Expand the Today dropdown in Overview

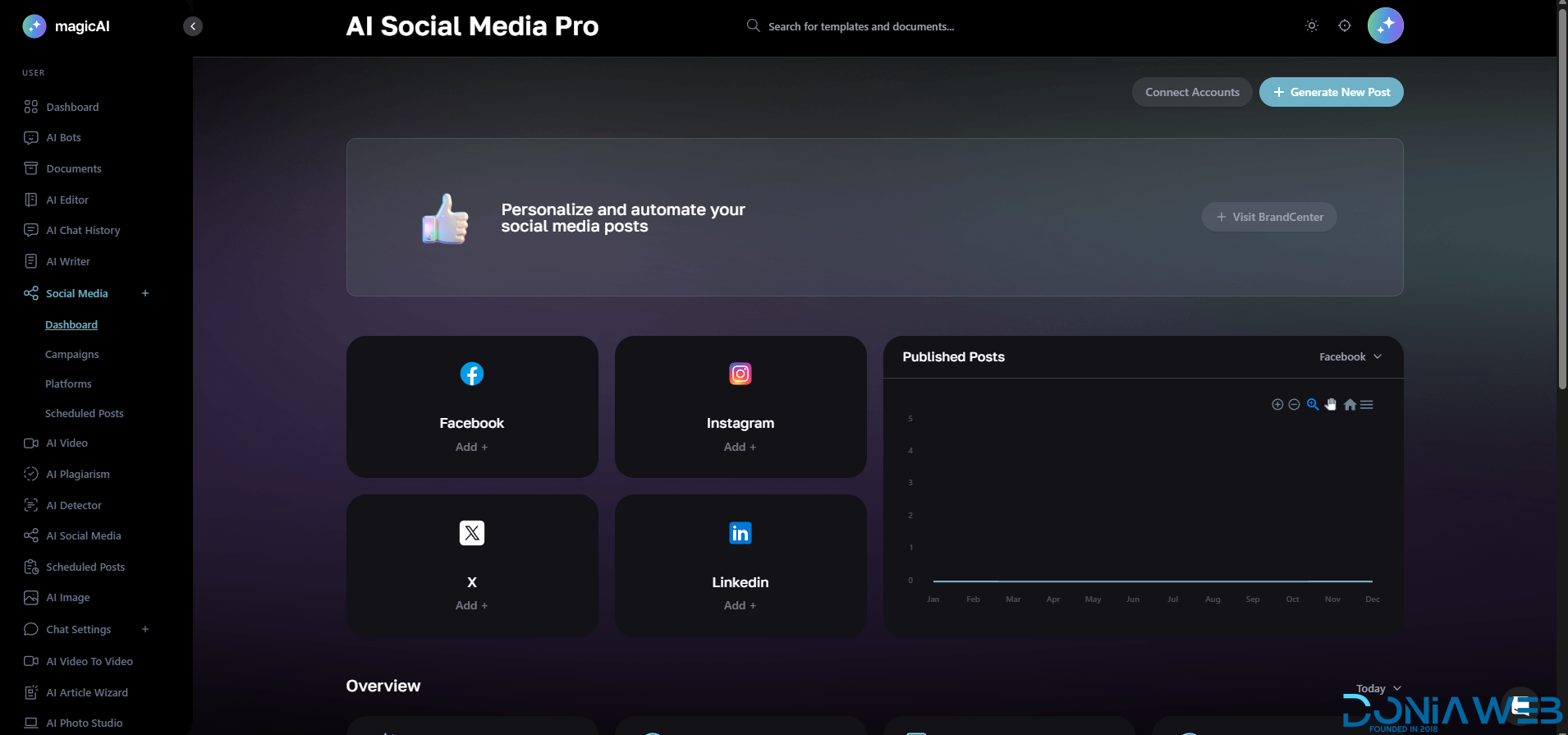[x=1378, y=688]
